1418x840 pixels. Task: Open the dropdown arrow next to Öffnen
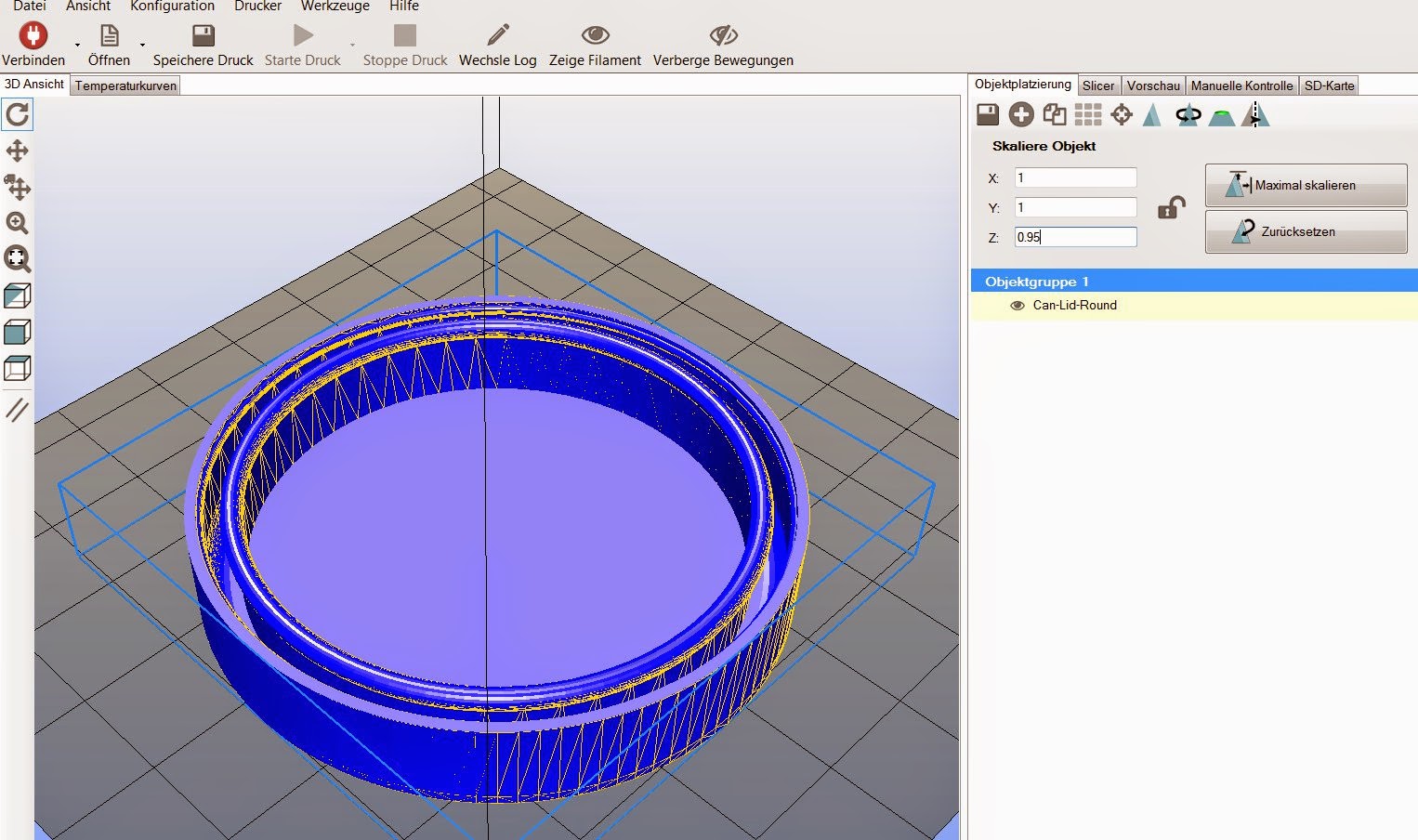[x=142, y=45]
